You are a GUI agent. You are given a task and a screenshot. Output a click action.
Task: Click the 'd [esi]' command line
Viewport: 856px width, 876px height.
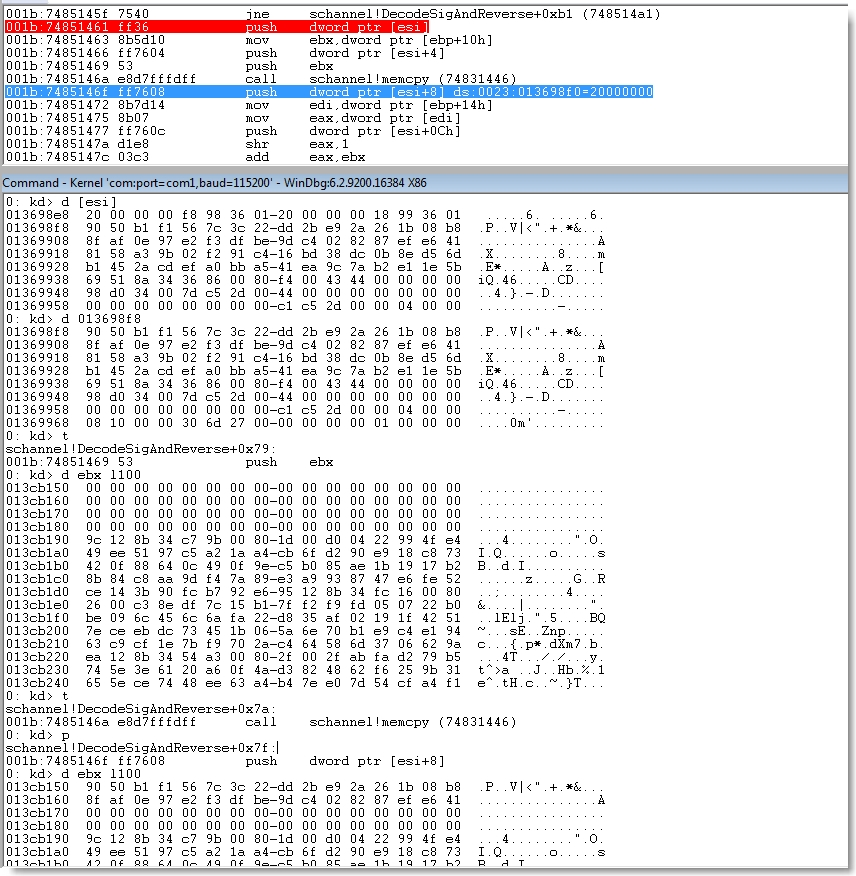(x=62, y=202)
